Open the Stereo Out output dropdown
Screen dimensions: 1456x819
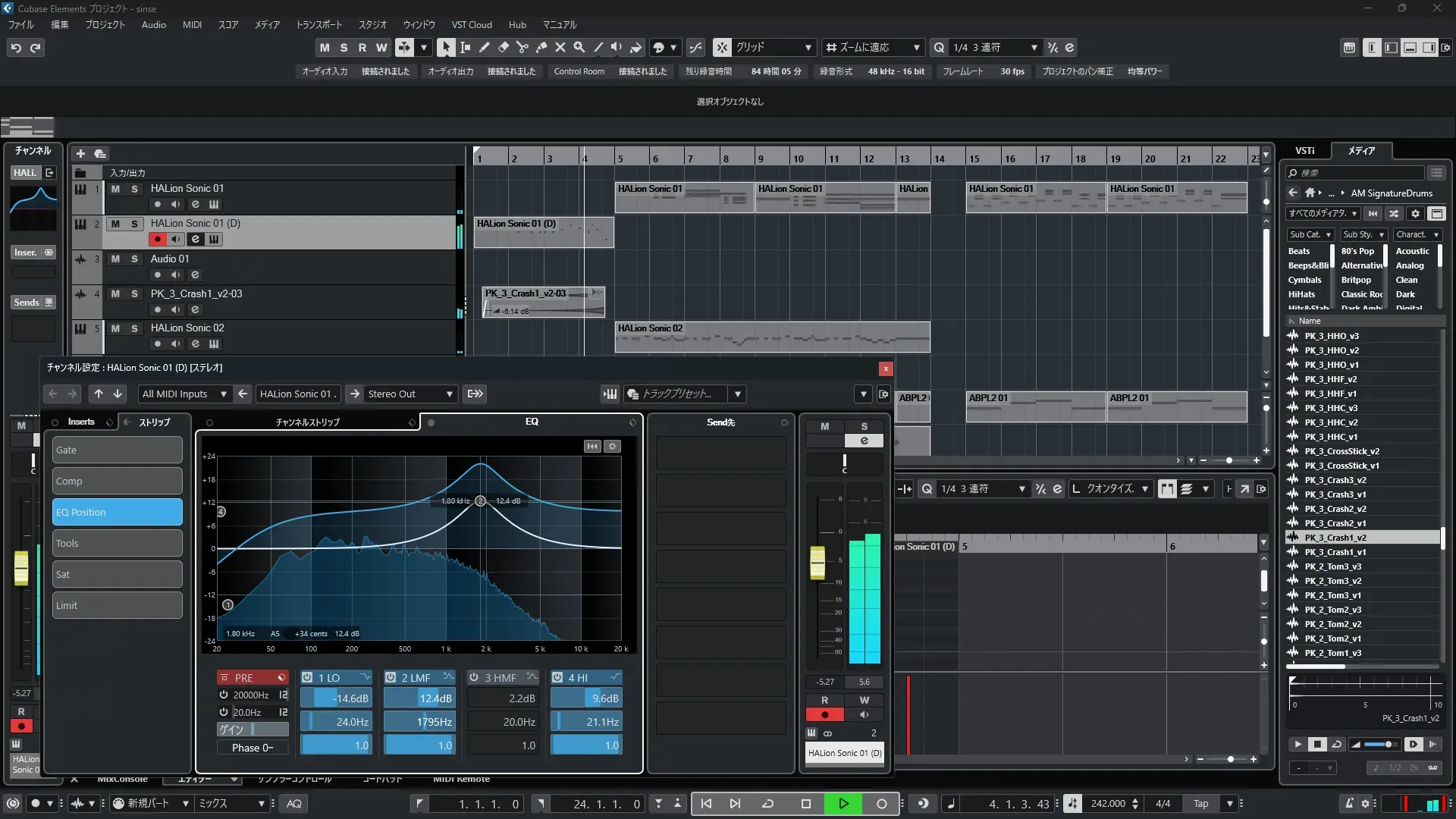pos(409,394)
